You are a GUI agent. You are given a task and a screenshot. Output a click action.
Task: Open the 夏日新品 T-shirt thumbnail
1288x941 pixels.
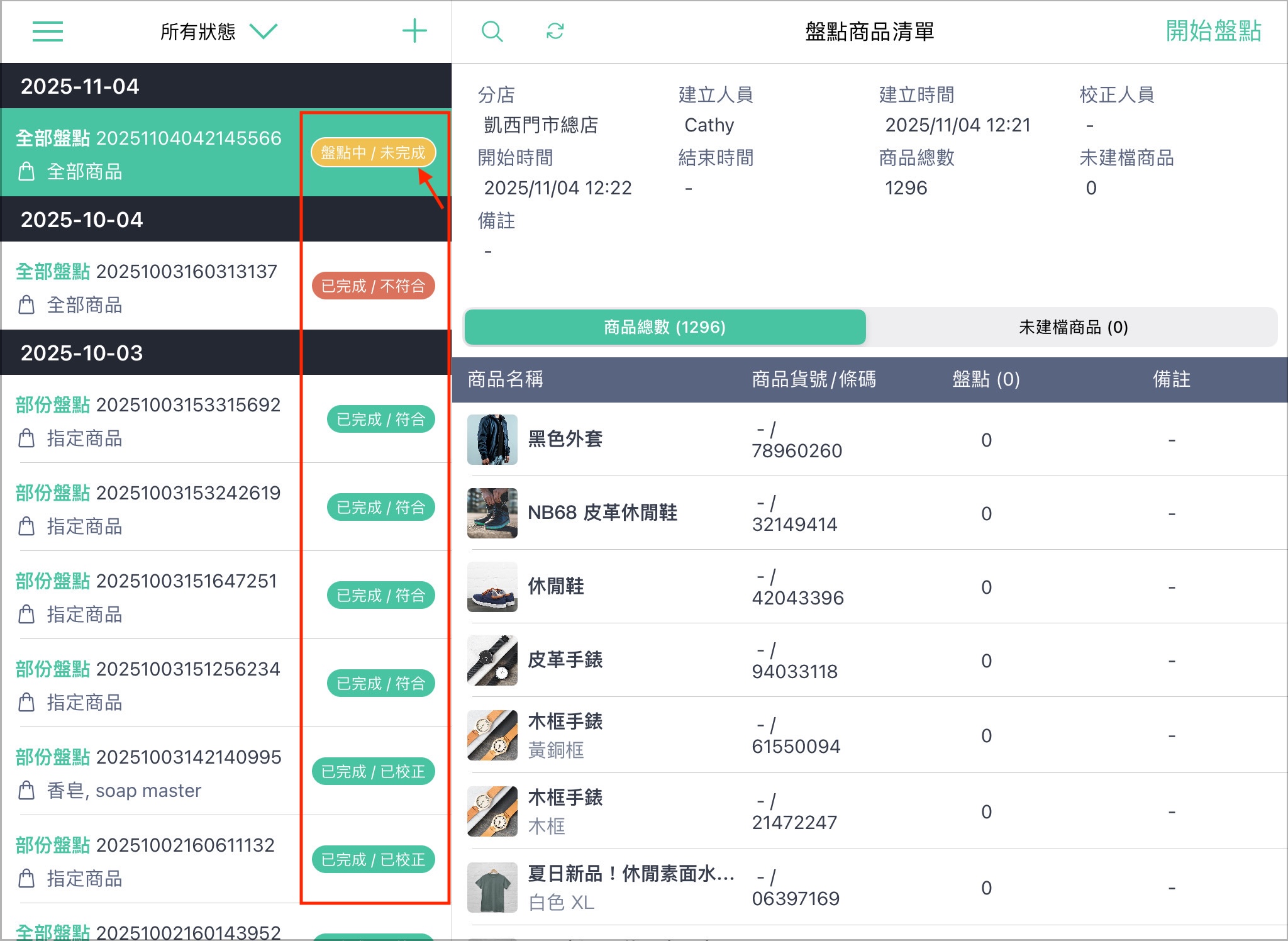[x=492, y=888]
